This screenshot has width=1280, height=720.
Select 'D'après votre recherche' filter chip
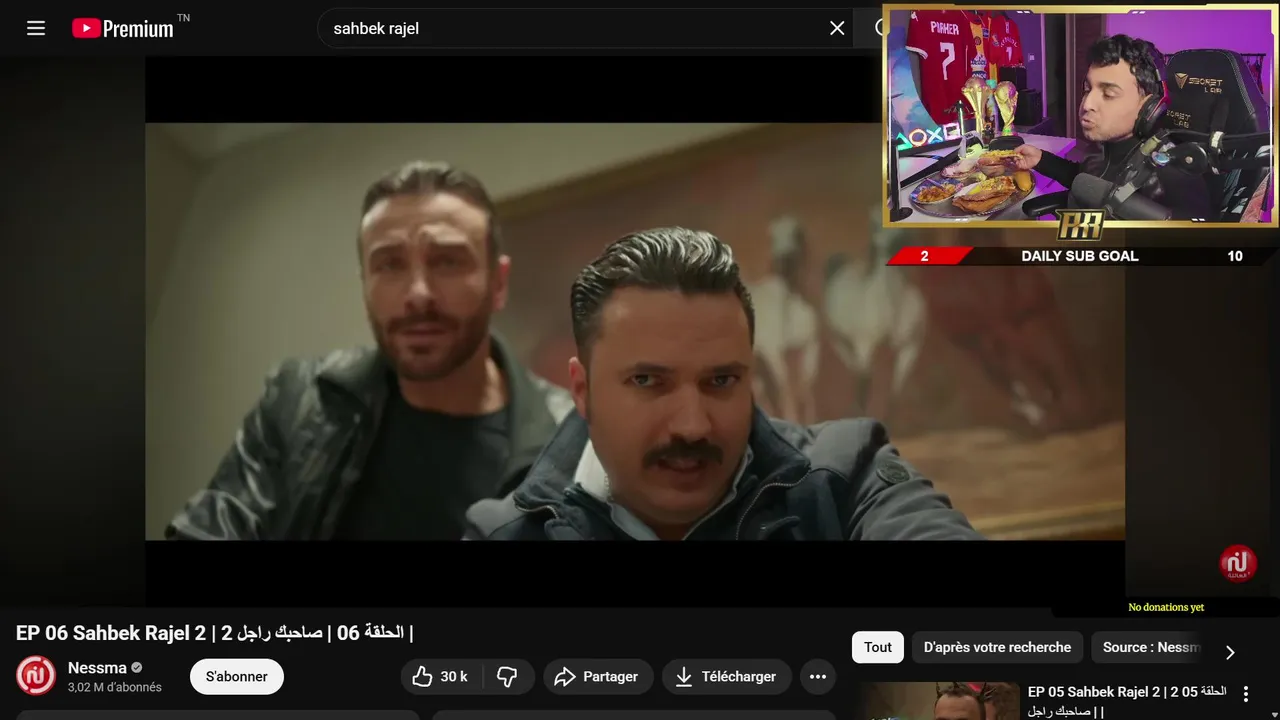pos(997,647)
